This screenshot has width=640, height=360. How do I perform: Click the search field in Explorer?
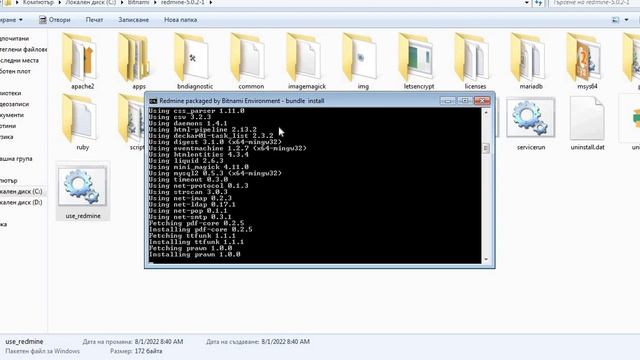pos(594,2)
